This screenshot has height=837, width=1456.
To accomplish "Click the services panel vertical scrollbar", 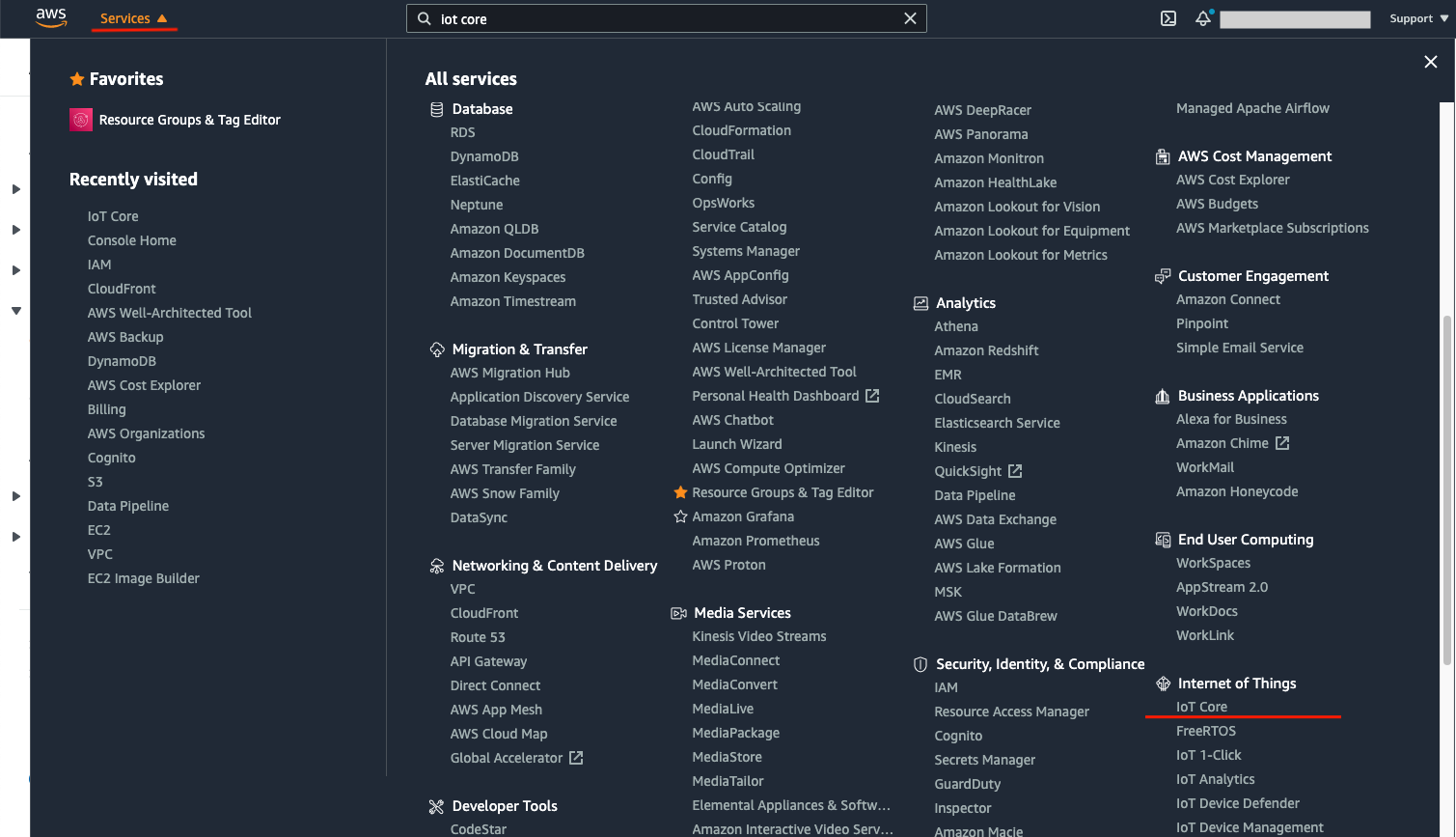I will coord(1446,490).
